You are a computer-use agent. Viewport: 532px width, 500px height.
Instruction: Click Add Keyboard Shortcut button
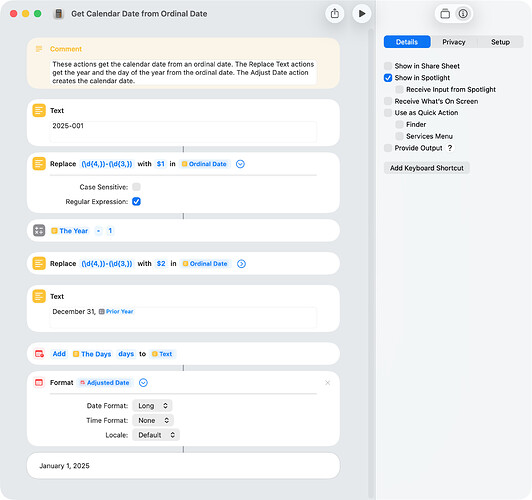[x=426, y=168]
